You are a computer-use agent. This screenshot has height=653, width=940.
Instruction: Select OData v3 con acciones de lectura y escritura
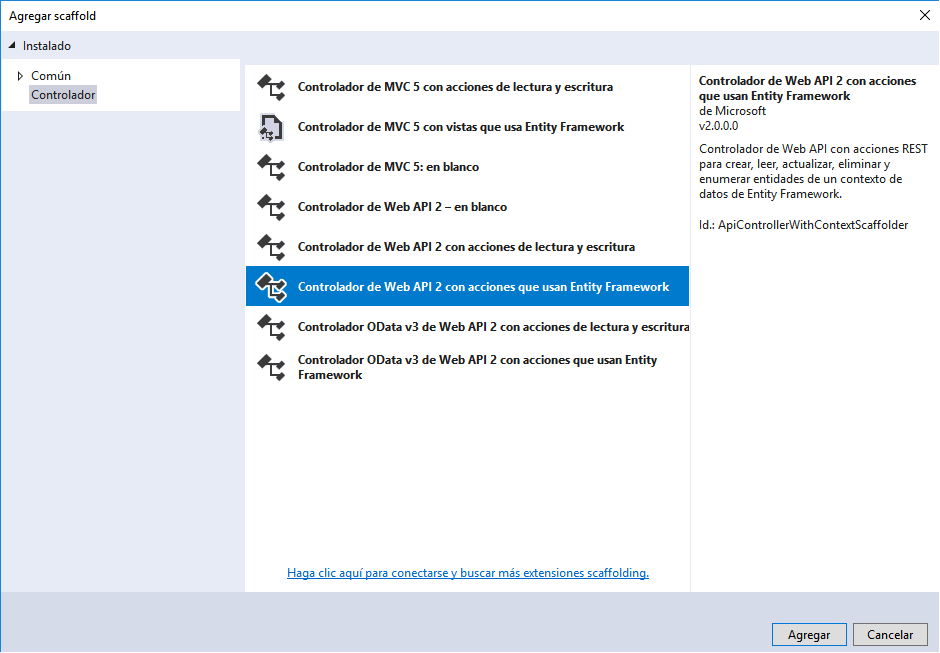click(x=467, y=327)
